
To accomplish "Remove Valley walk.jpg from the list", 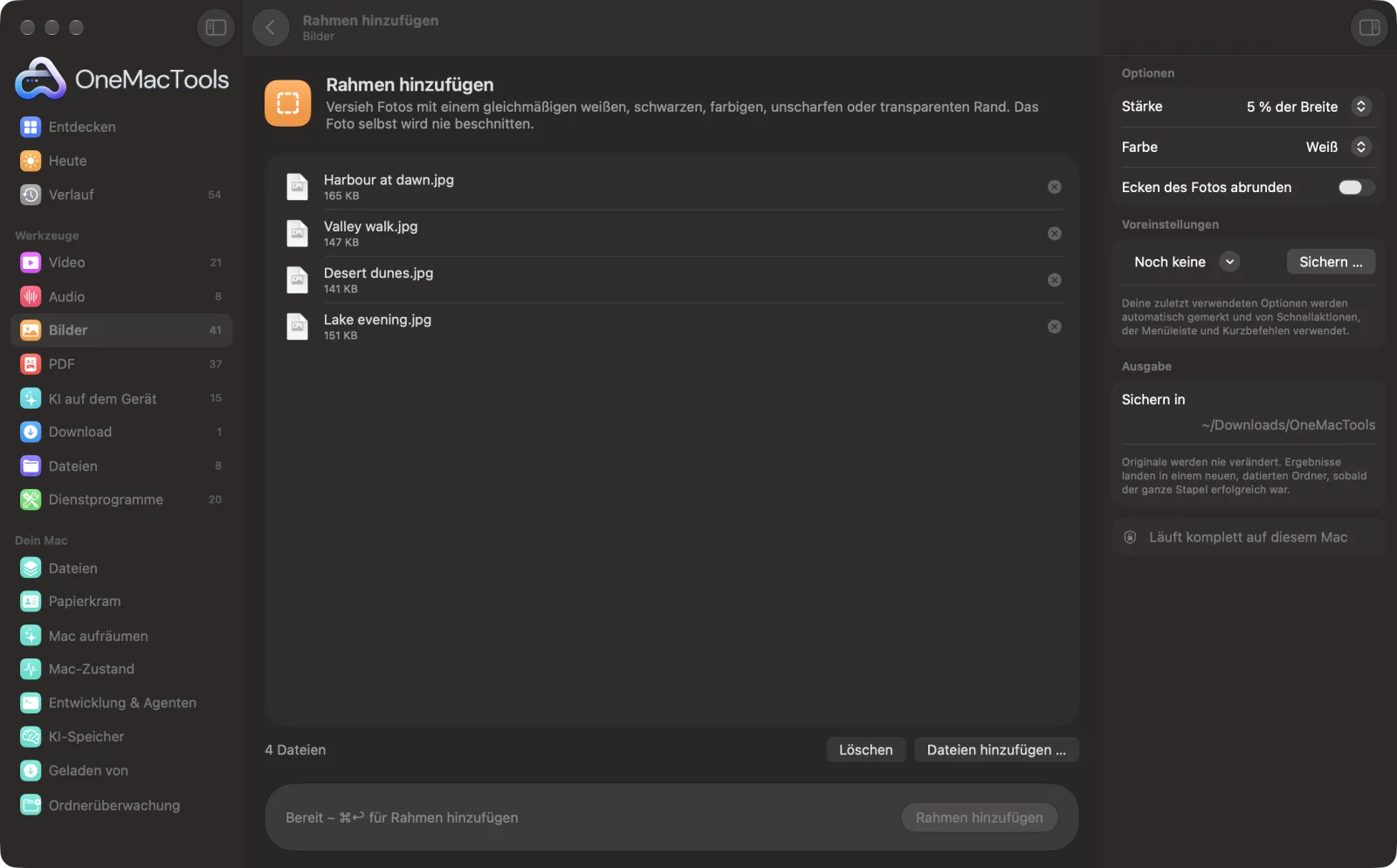I will click(1055, 234).
